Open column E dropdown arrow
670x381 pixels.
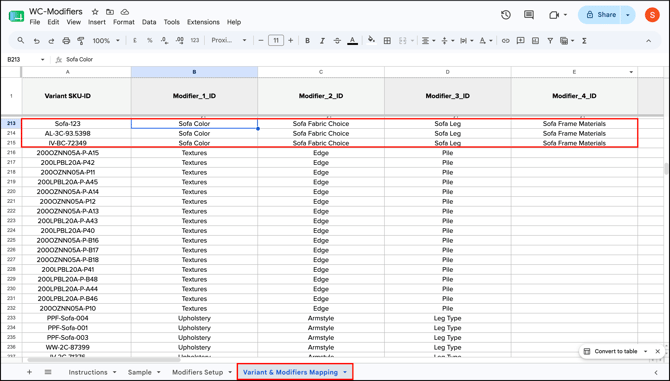(631, 72)
